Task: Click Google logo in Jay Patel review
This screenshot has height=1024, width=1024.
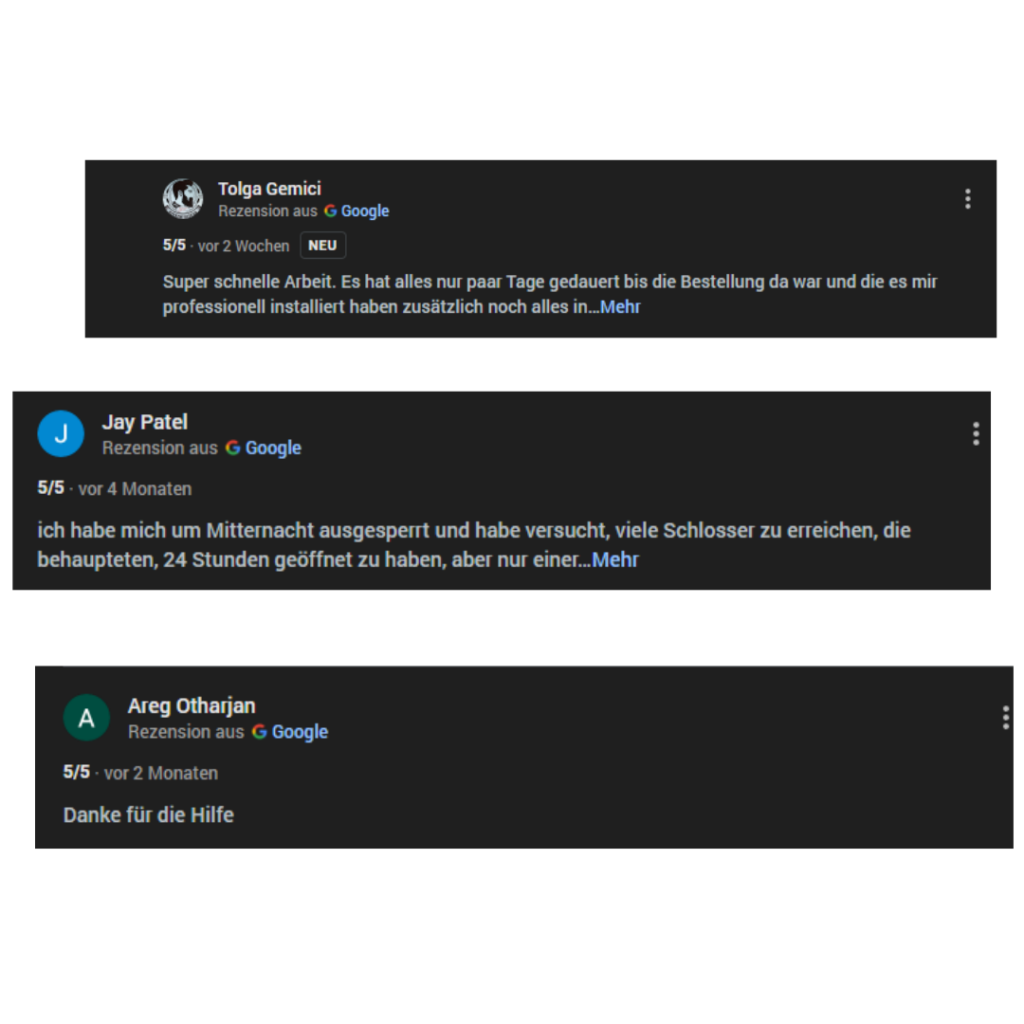Action: click(x=233, y=448)
